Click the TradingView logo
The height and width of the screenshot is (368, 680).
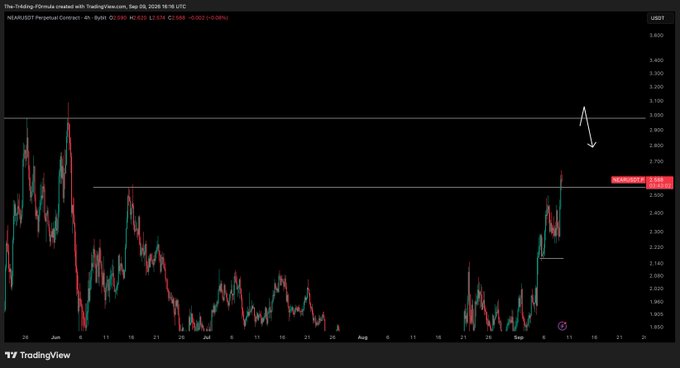tap(38, 355)
